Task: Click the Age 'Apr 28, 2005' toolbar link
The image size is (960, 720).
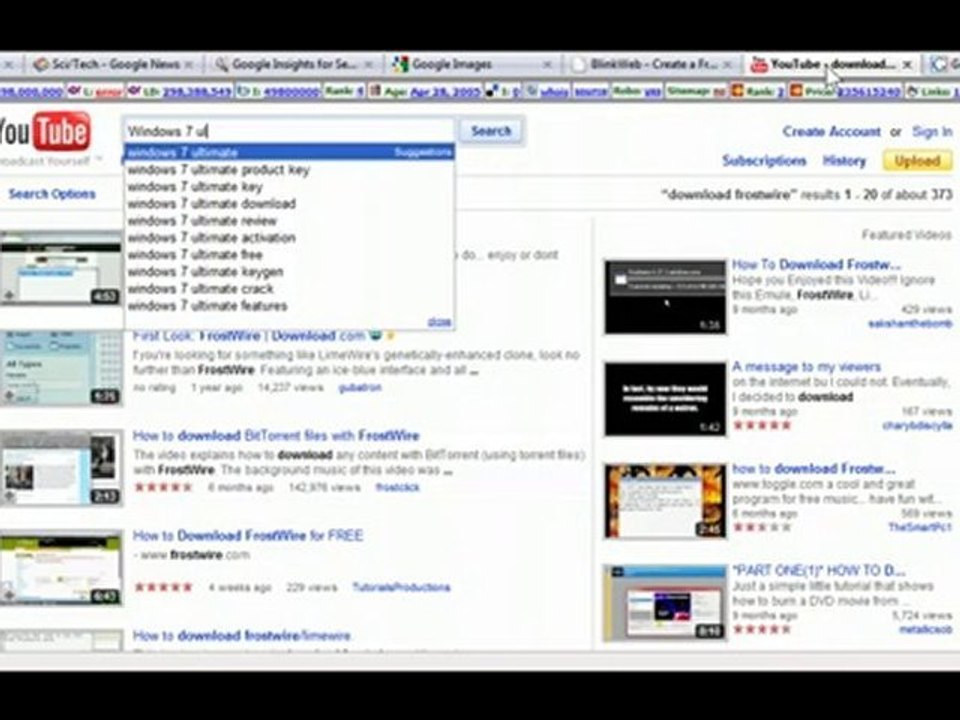Action: 445,91
